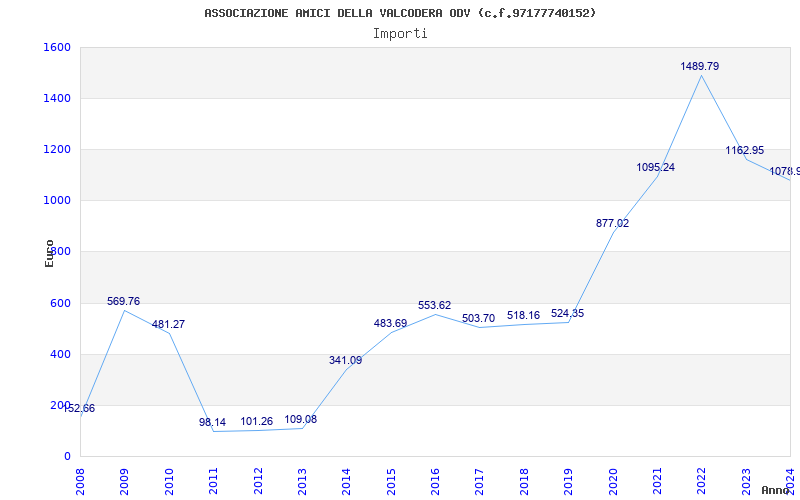Screen dimensions: 800x500
Task: Select the Importi subtitle text
Action: tap(400, 34)
